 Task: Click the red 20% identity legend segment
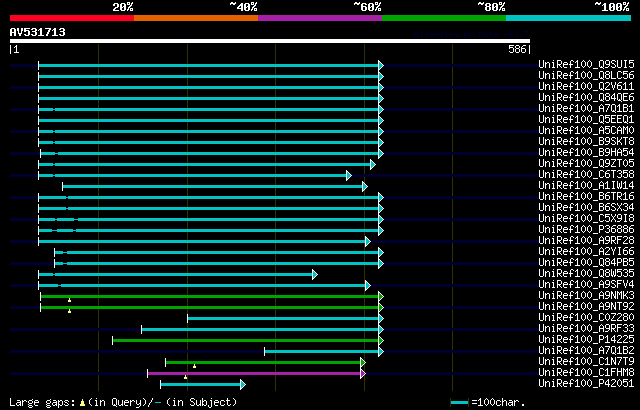pyautogui.click(x=72, y=18)
